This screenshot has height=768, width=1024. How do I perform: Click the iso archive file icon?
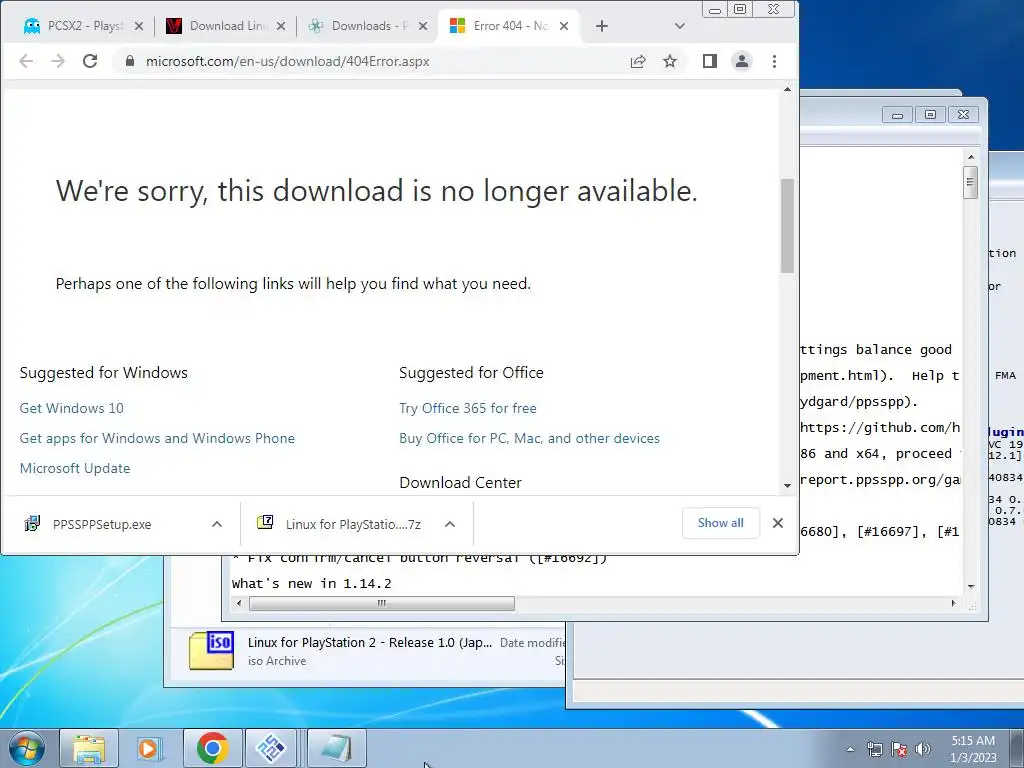(211, 650)
